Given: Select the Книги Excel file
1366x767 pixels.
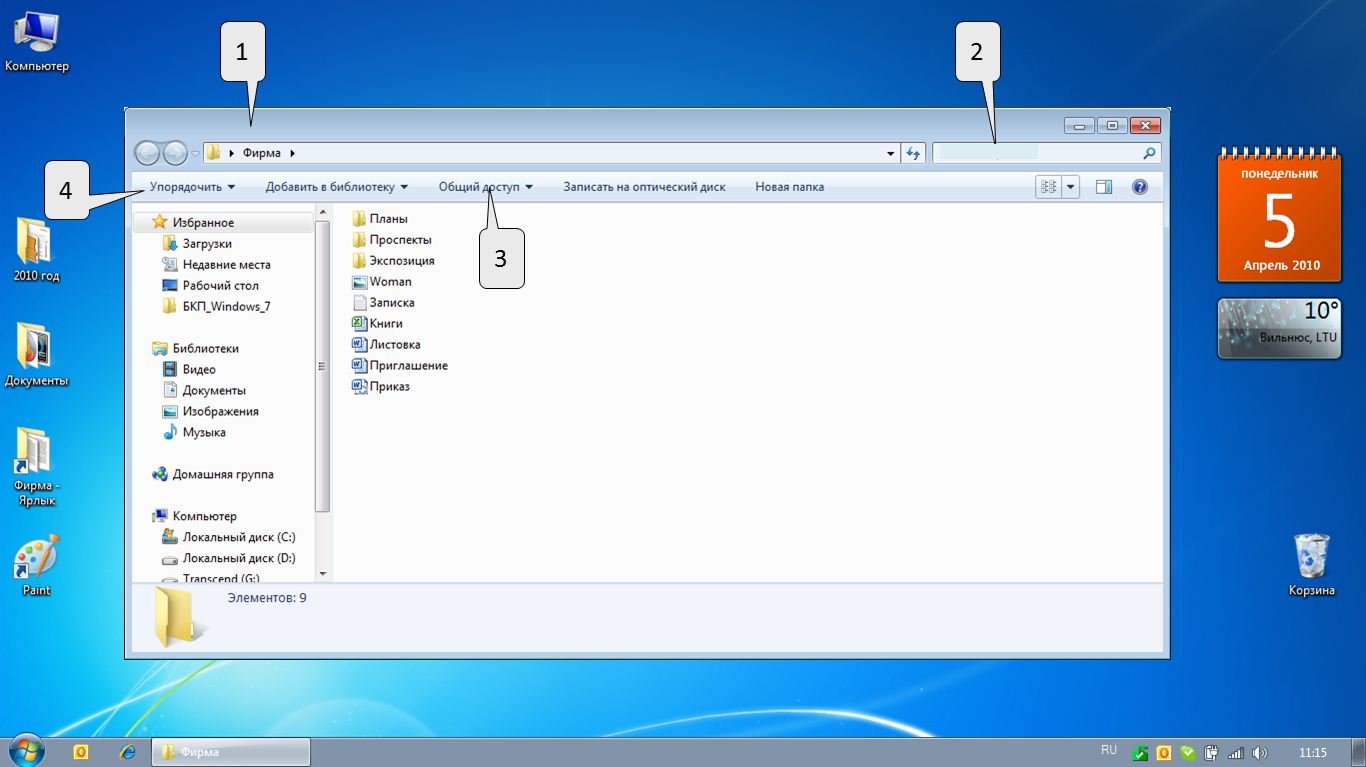Looking at the screenshot, I should (x=385, y=324).
